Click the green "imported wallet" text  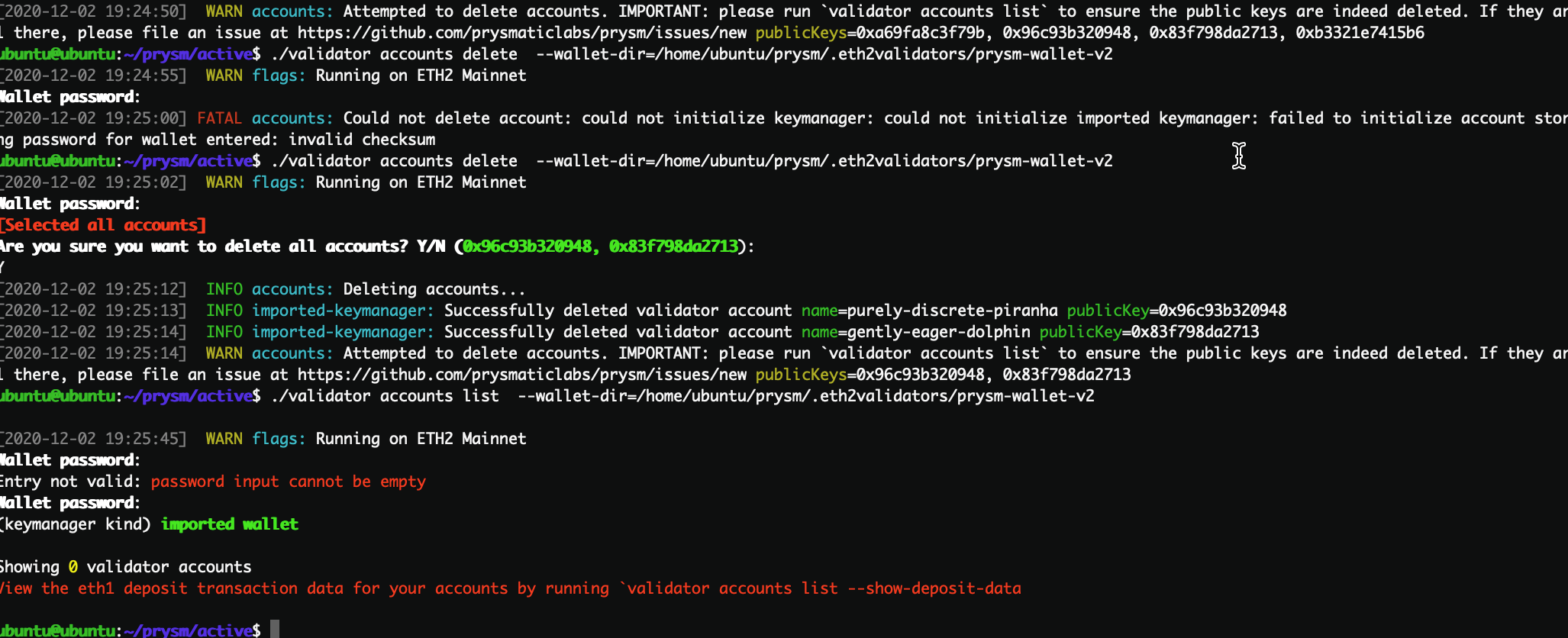pyautogui.click(x=230, y=524)
